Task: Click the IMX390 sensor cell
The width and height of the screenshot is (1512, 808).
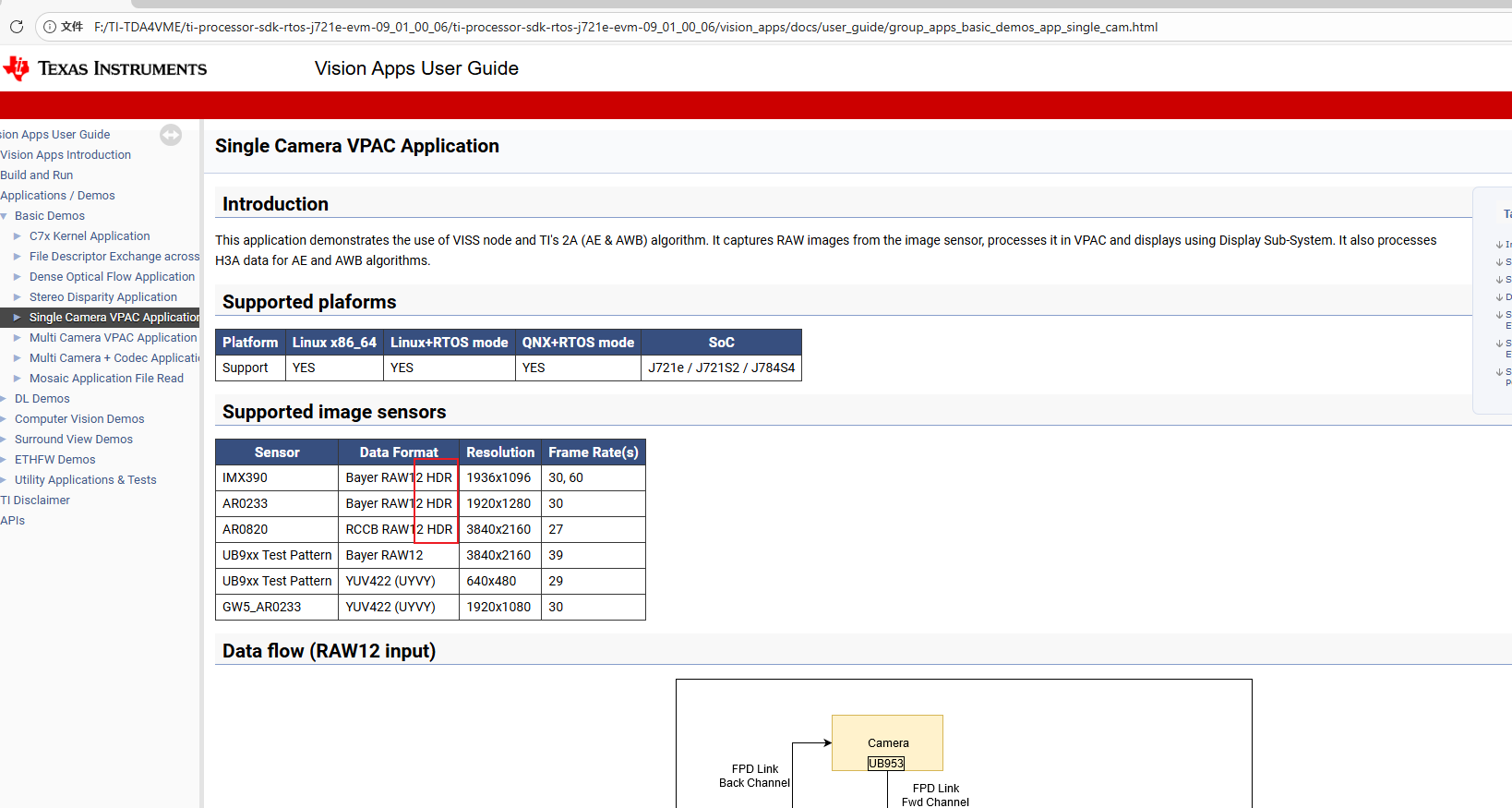Action: 277,477
